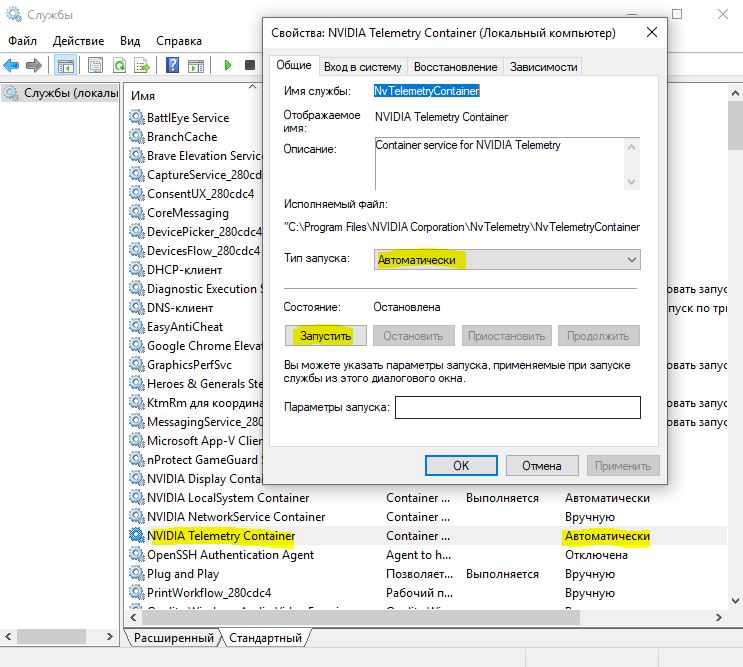Image resolution: width=743 pixels, height=667 pixels.
Task: Click the OpenSSH Authentication Agent icon
Action: 136,554
